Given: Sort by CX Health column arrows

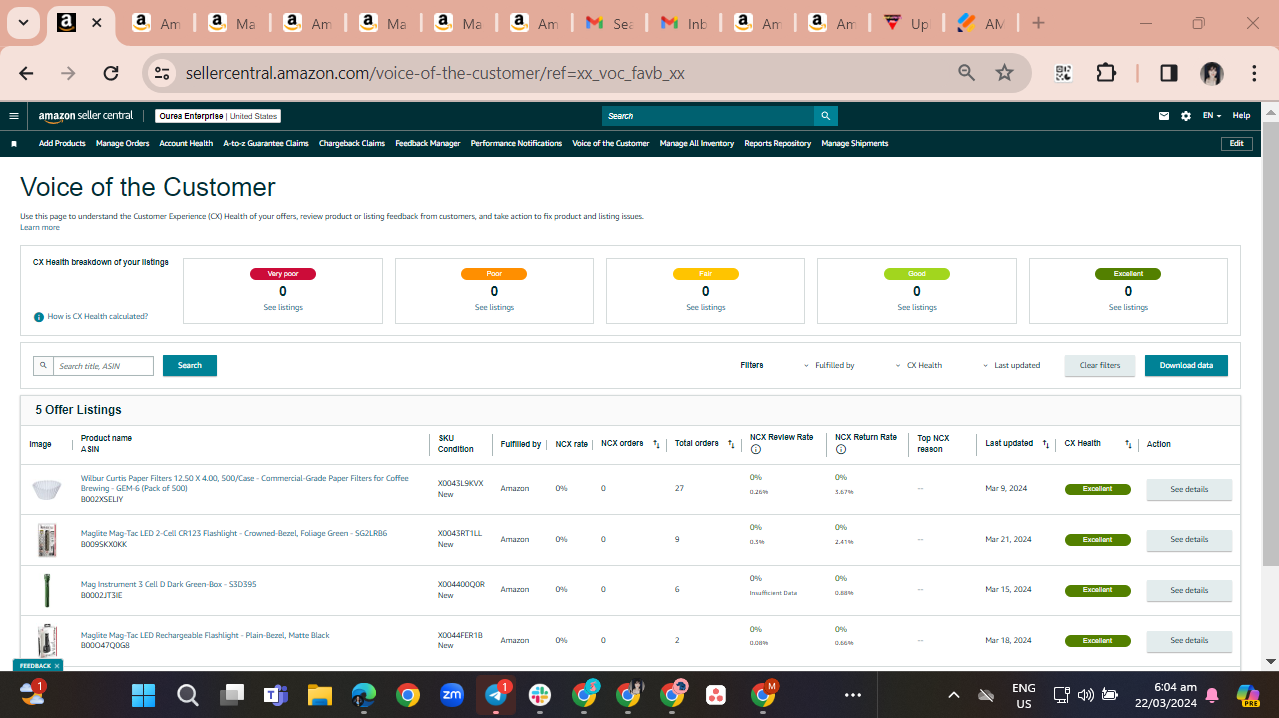Looking at the screenshot, I should point(1128,444).
